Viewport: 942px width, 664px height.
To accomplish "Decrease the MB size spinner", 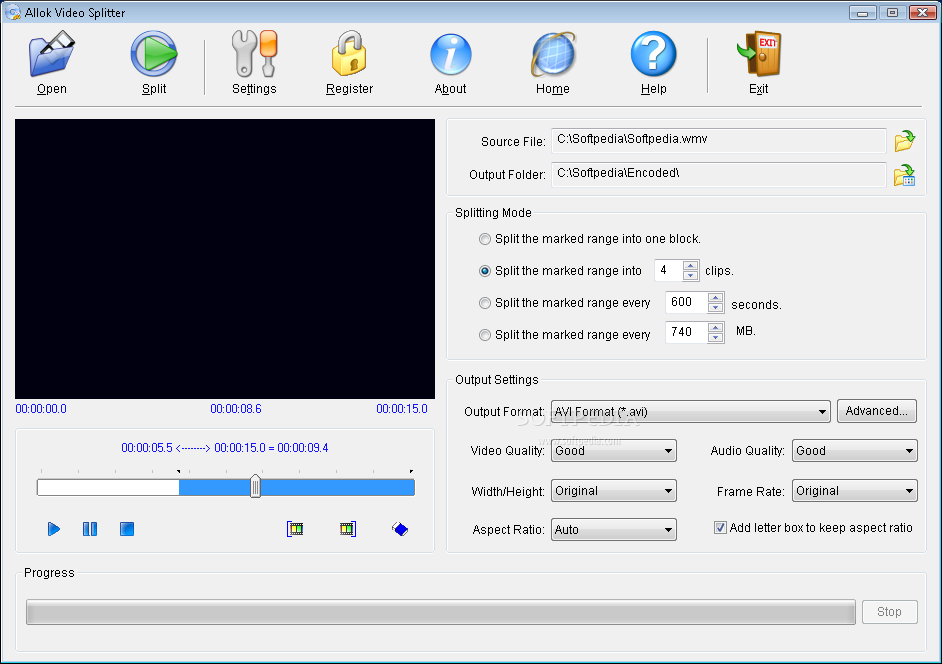I will click(x=716, y=338).
